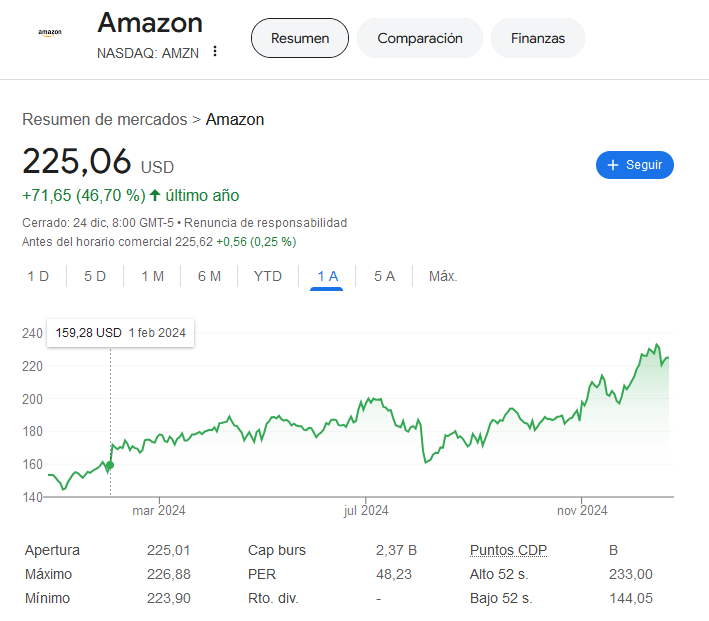This screenshot has width=709, height=621.
Task: Click the Puntos CDP underlined label
Action: click(508, 550)
